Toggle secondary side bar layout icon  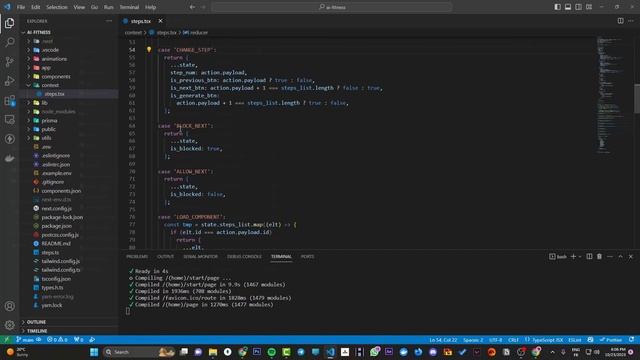pos(578,7)
